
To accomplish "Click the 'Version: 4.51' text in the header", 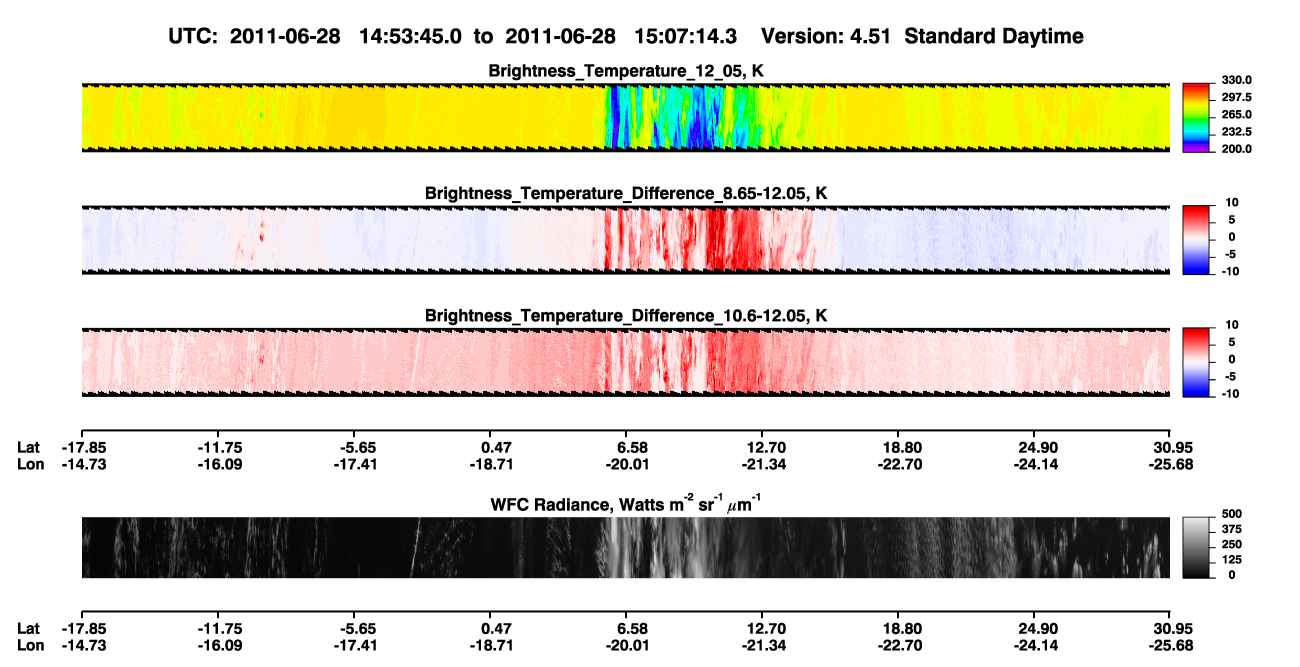I will 825,36.
